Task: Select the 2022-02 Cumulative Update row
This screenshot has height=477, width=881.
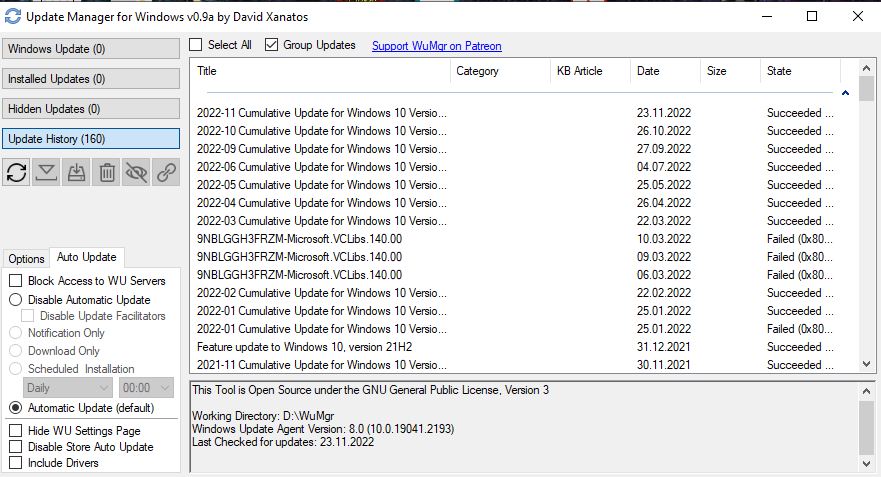Action: [x=515, y=293]
